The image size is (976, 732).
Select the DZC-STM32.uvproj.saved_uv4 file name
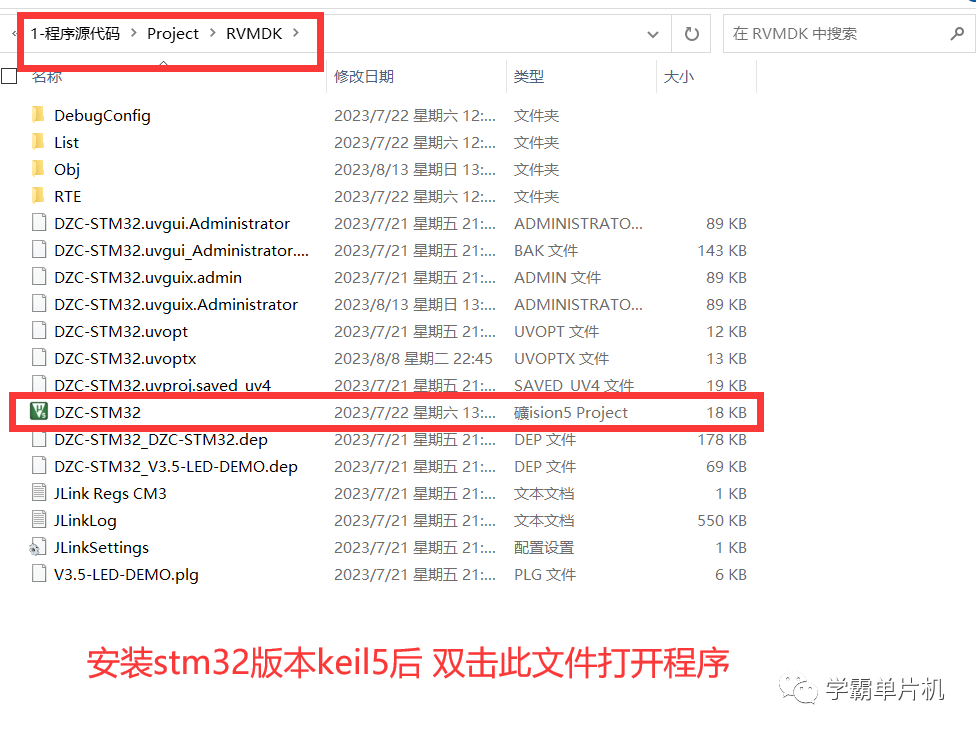[162, 385]
